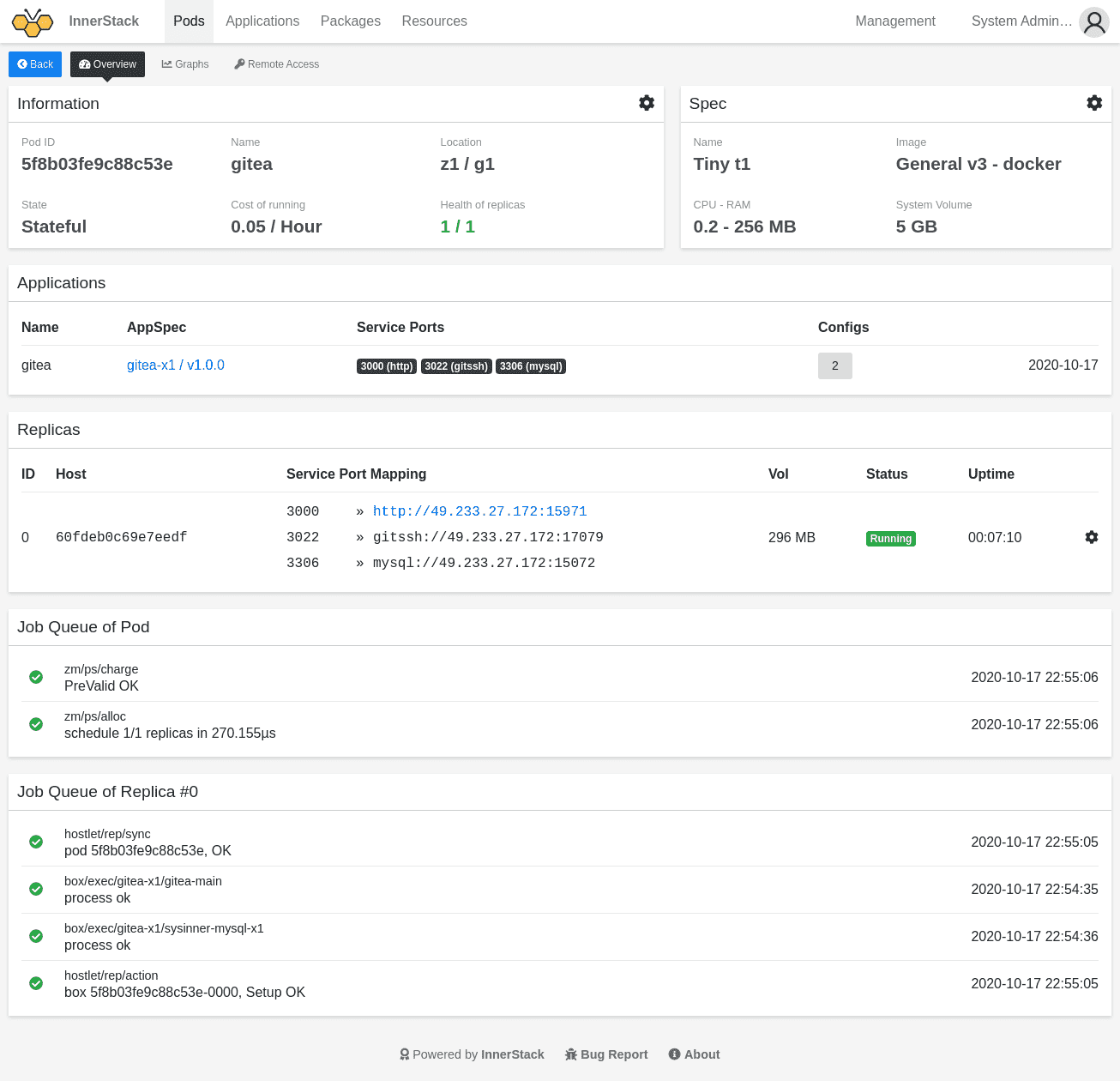Click the Stateful state value

(x=54, y=226)
